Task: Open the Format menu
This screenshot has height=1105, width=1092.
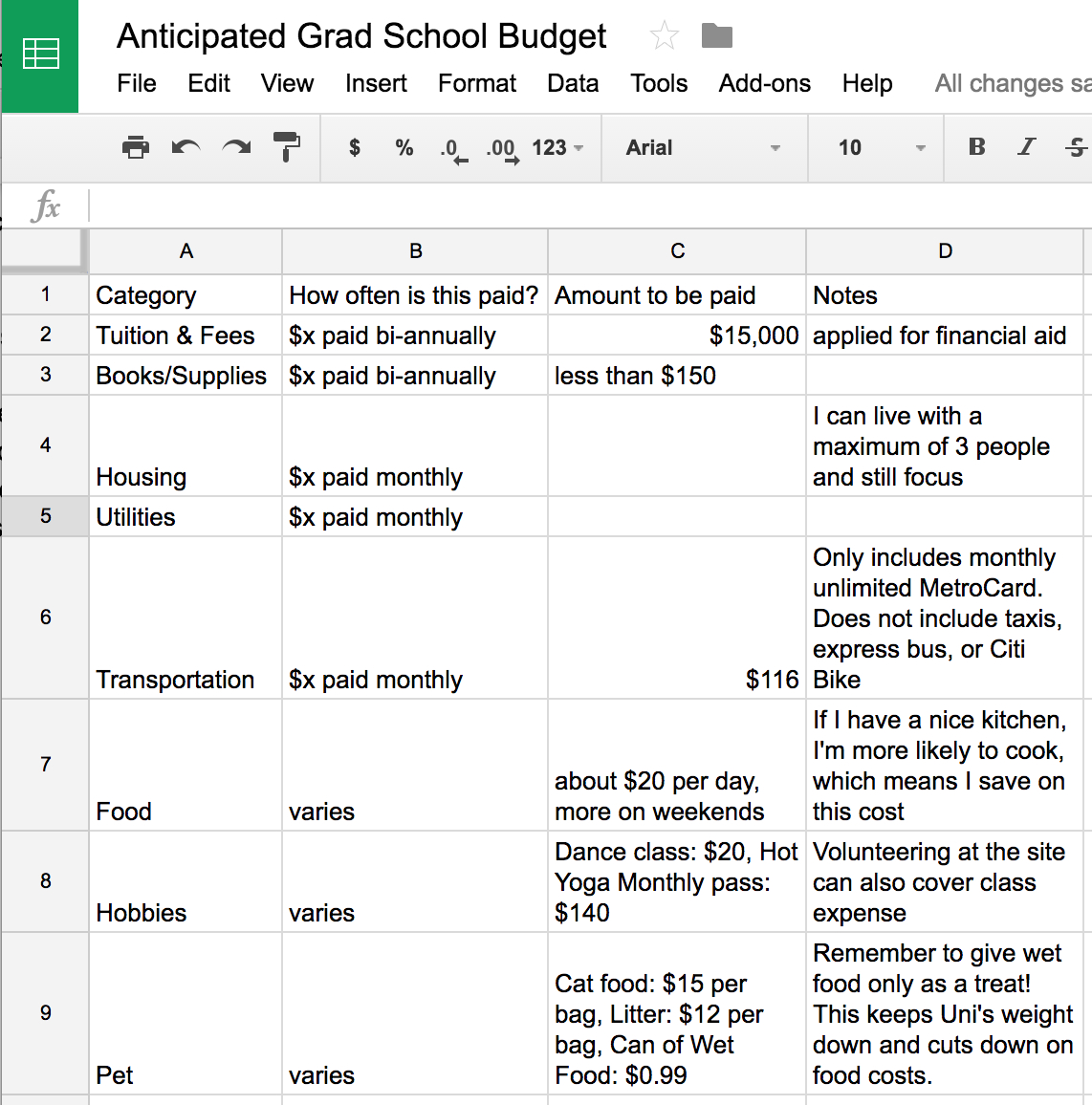Action: click(x=476, y=83)
